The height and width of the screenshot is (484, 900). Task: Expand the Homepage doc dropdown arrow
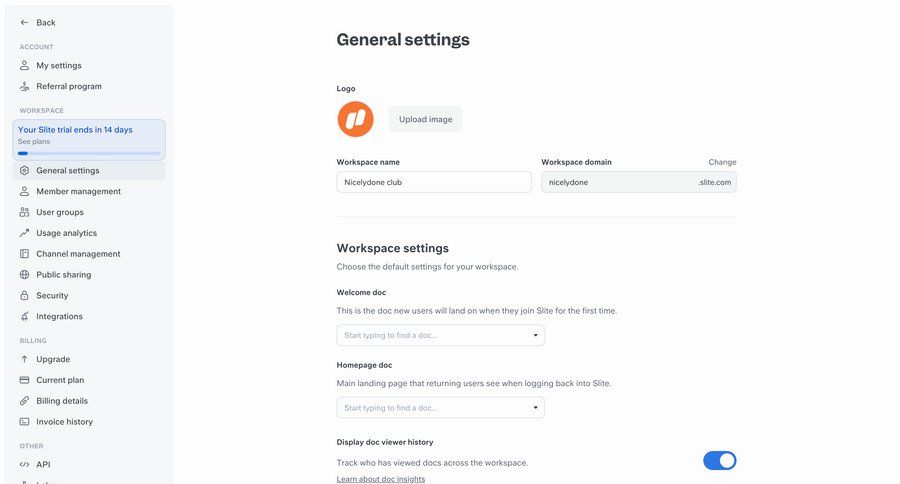pyautogui.click(x=537, y=407)
